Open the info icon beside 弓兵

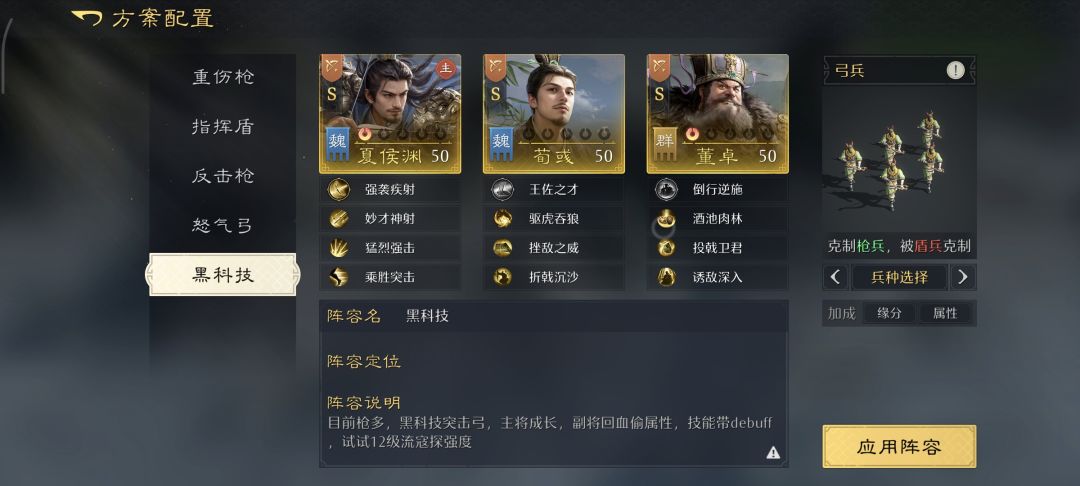pos(955,70)
